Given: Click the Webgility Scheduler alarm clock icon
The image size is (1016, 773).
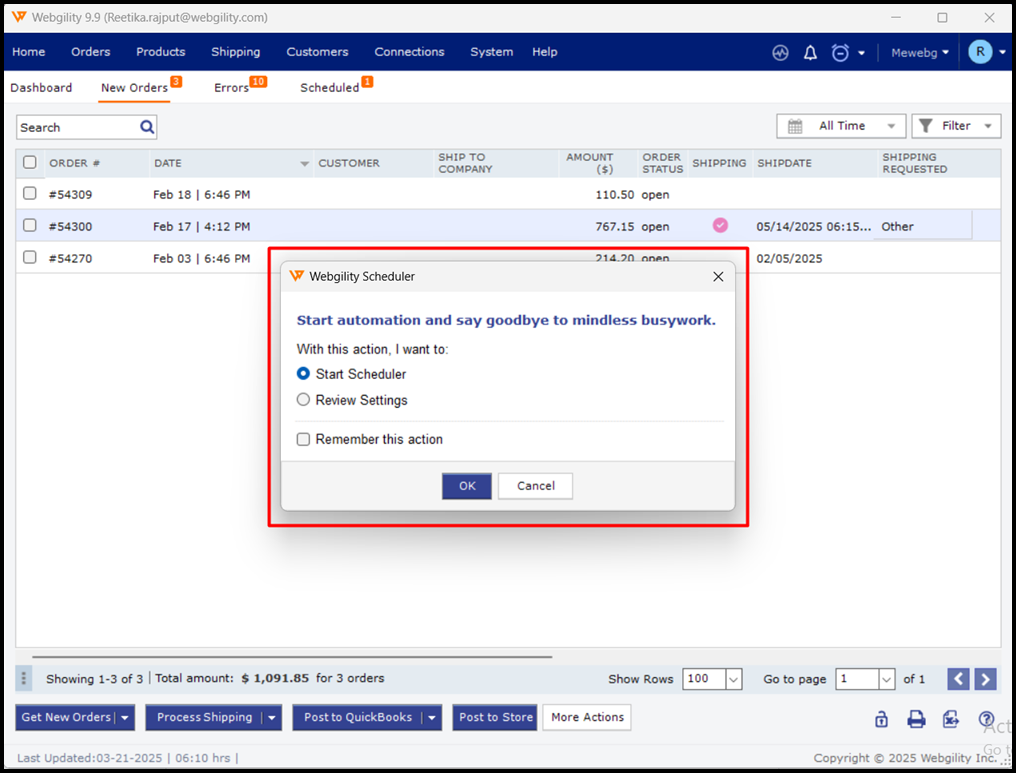Looking at the screenshot, I should (838, 52).
